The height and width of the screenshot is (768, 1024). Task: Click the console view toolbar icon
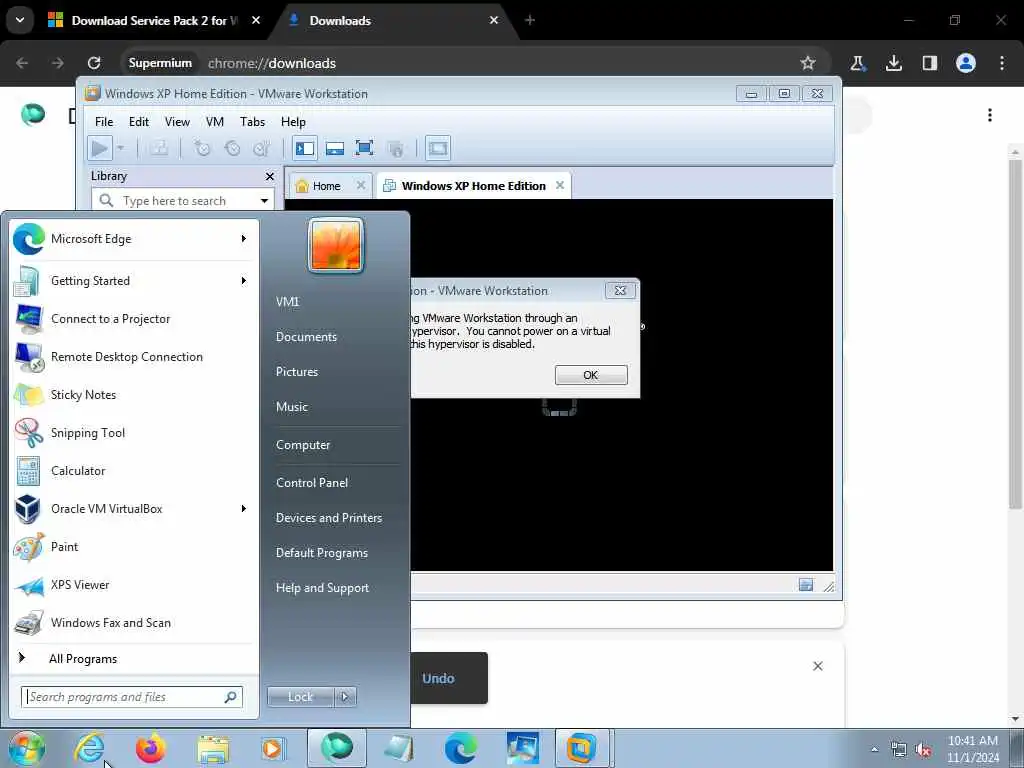pos(438,148)
